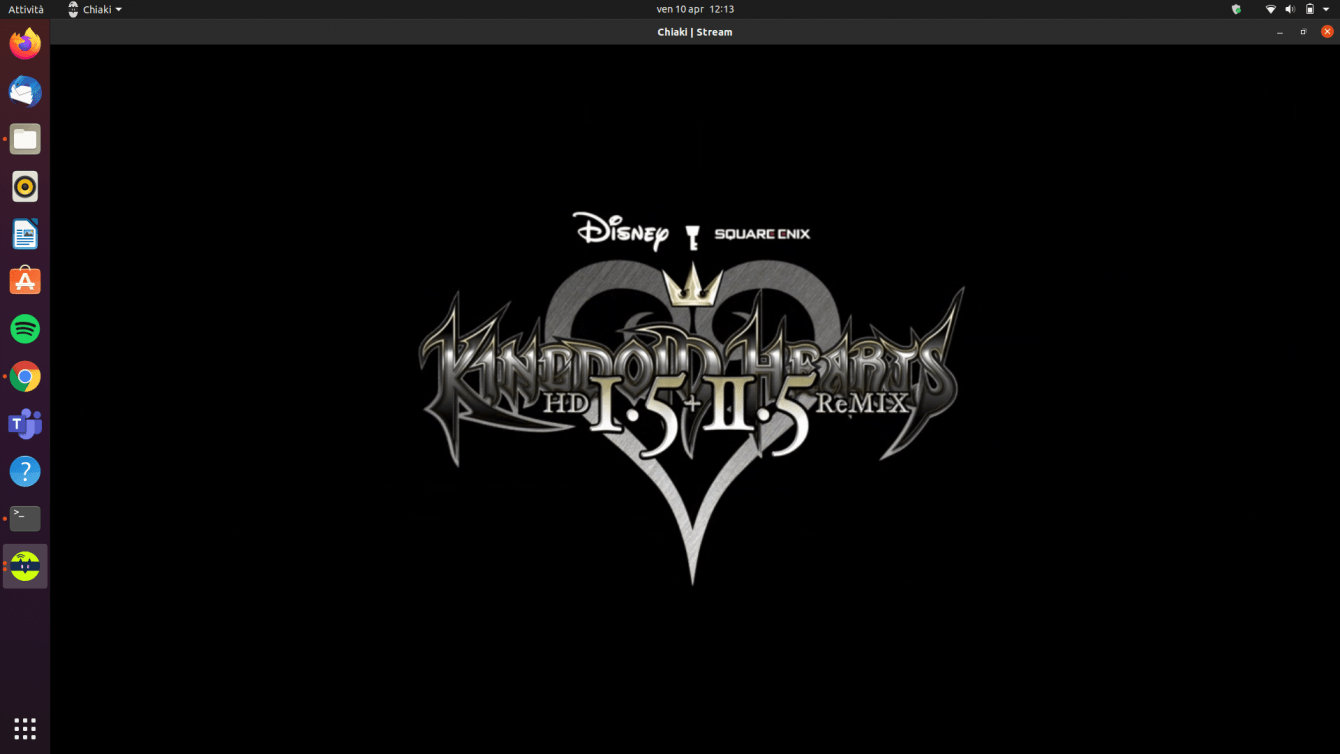Viewport: 1340px width, 754px height.
Task: Restore the Chiaki Stream window size
Action: (1303, 32)
